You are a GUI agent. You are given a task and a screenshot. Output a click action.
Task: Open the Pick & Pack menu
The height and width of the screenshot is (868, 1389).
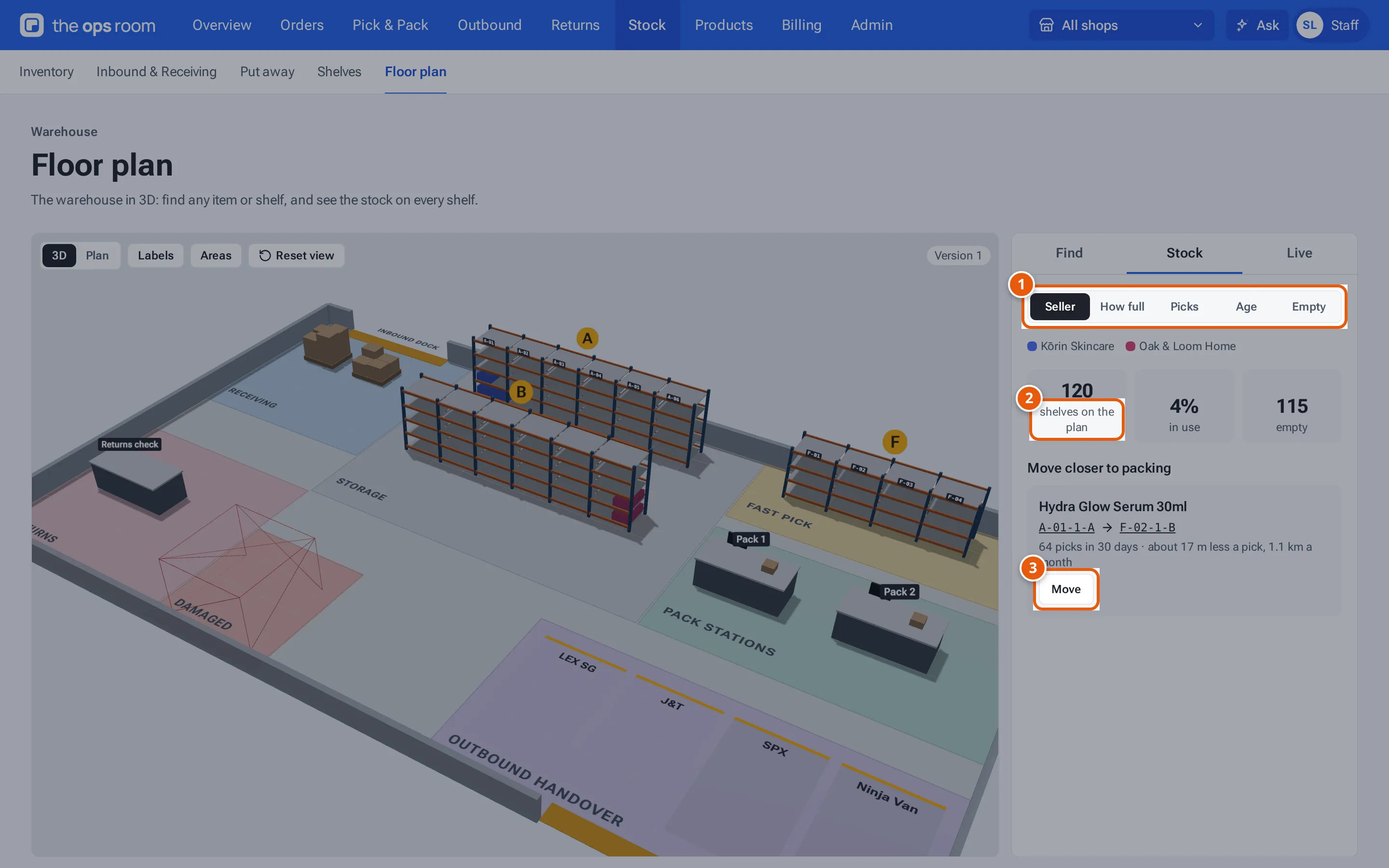(390, 25)
